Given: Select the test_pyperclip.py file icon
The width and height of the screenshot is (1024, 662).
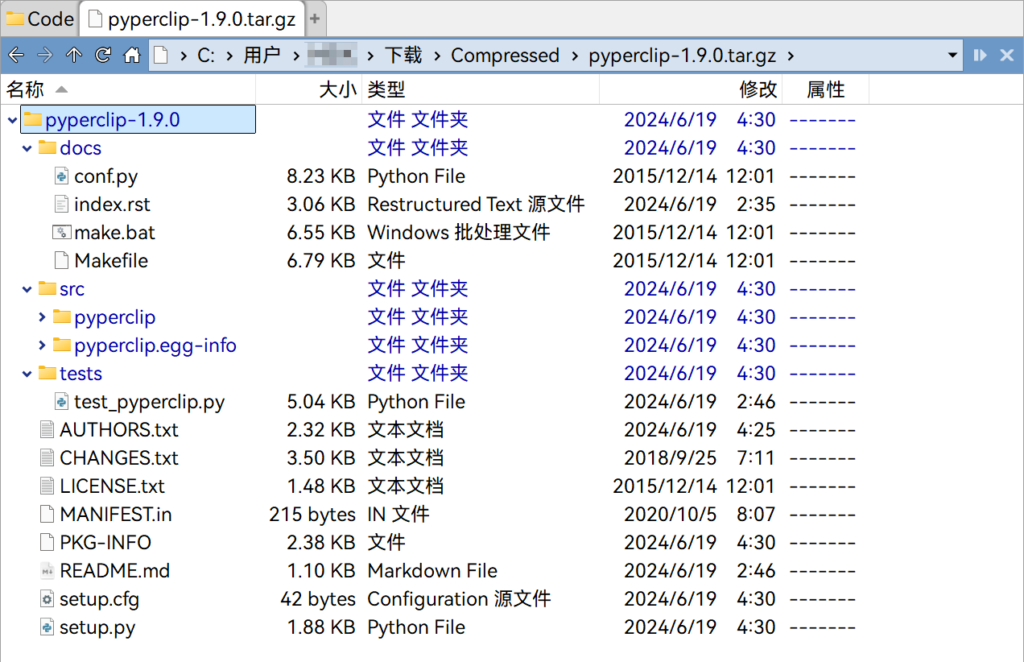Looking at the screenshot, I should pyautogui.click(x=61, y=402).
